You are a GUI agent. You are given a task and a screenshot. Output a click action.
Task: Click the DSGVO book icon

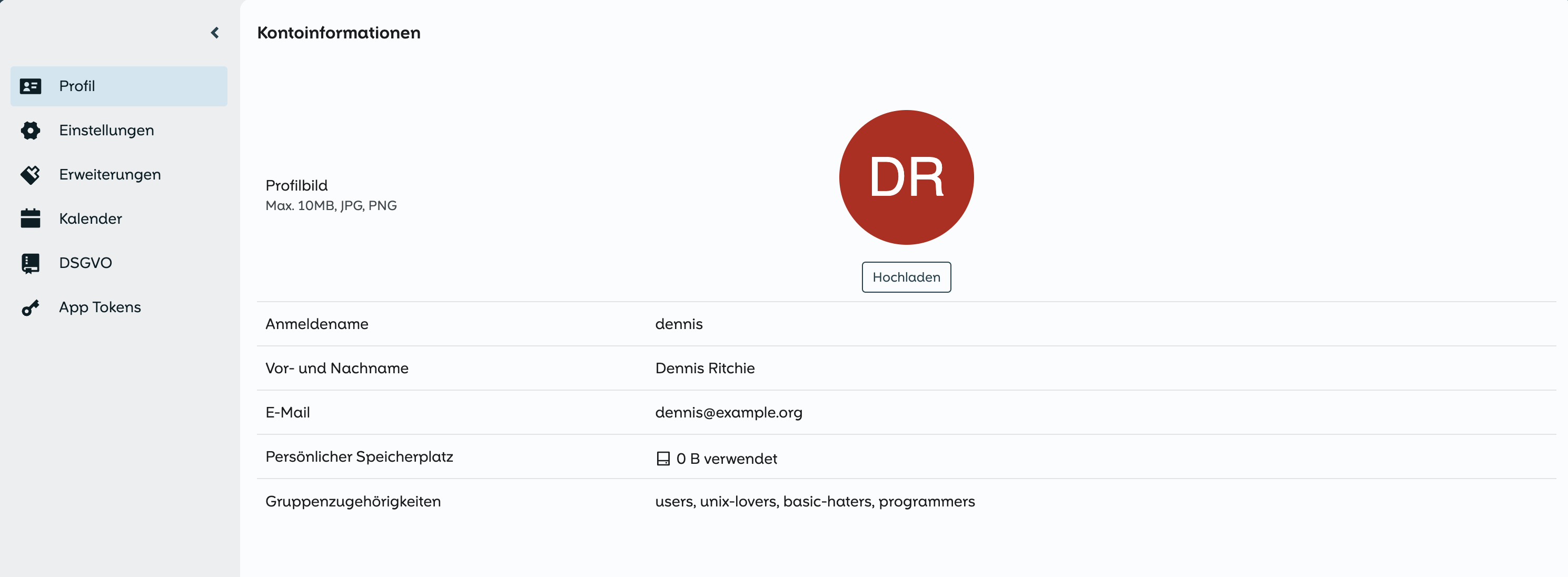[31, 263]
